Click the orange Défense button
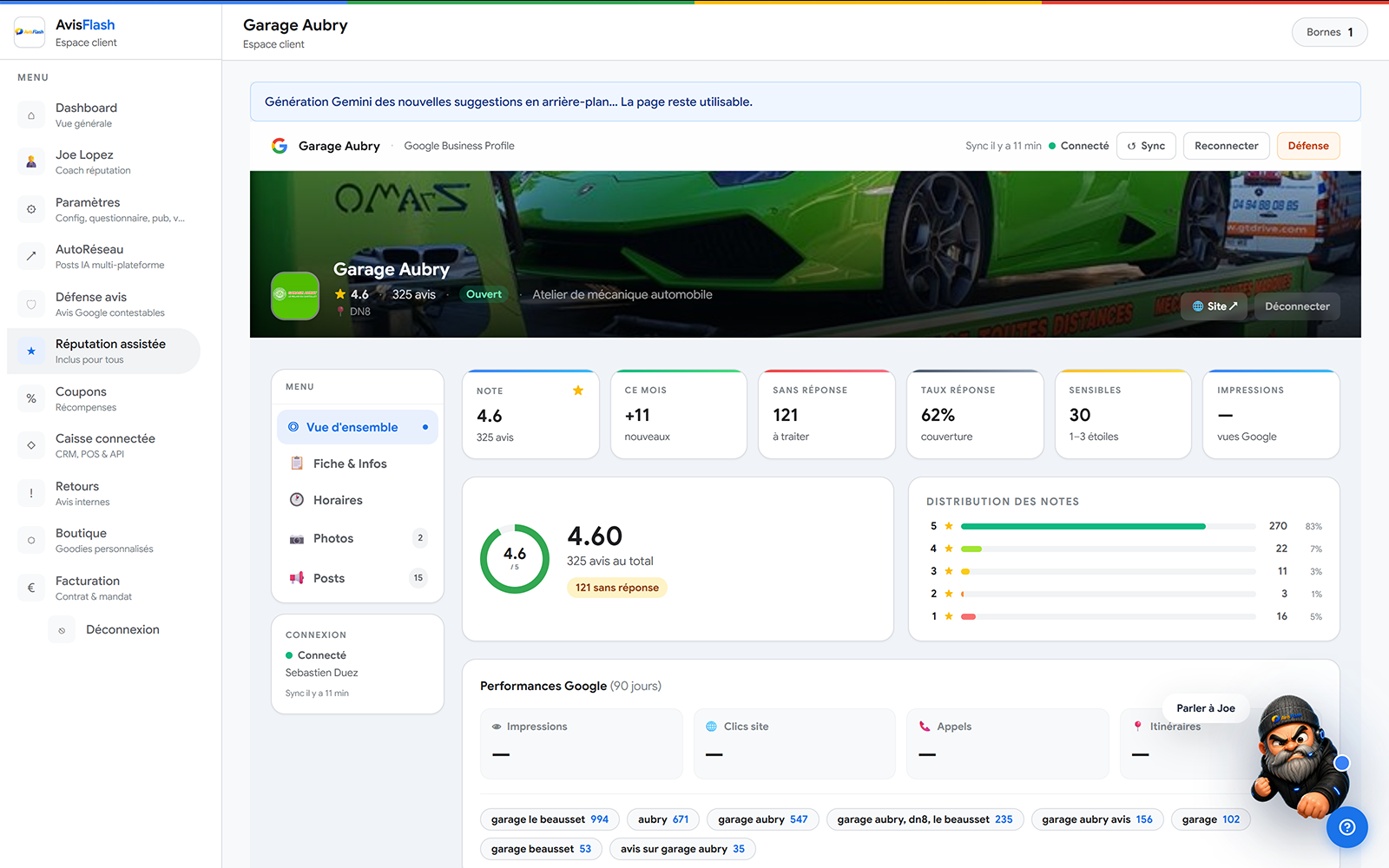1389x868 pixels. point(1308,146)
